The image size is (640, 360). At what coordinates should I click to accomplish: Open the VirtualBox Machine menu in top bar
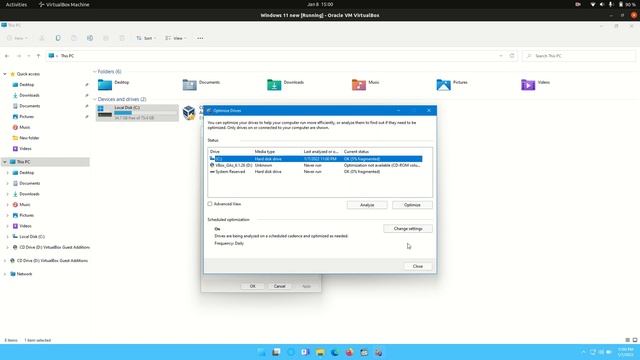[64, 4]
